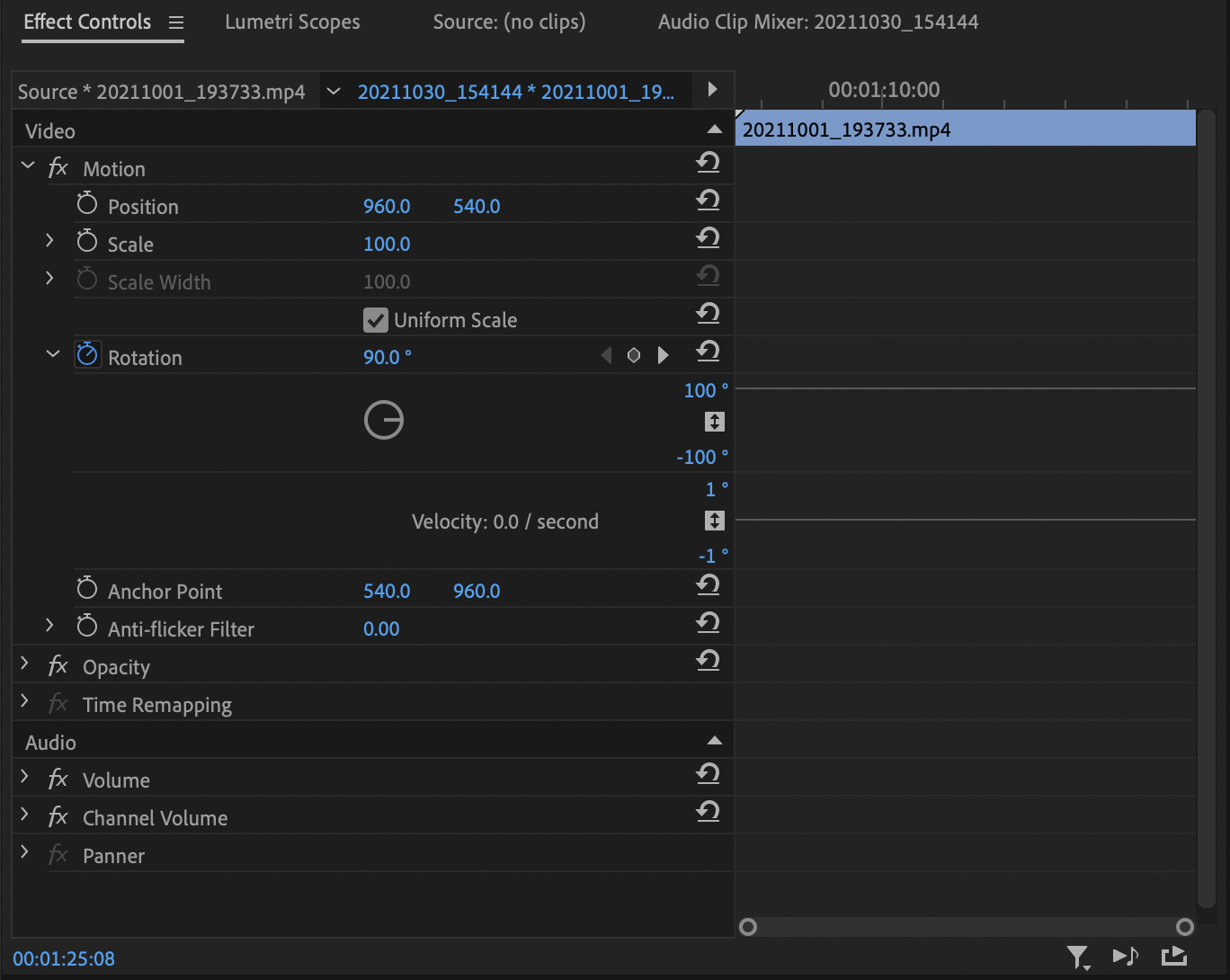Reset the Position parameter
The image size is (1230, 980).
tap(708, 200)
